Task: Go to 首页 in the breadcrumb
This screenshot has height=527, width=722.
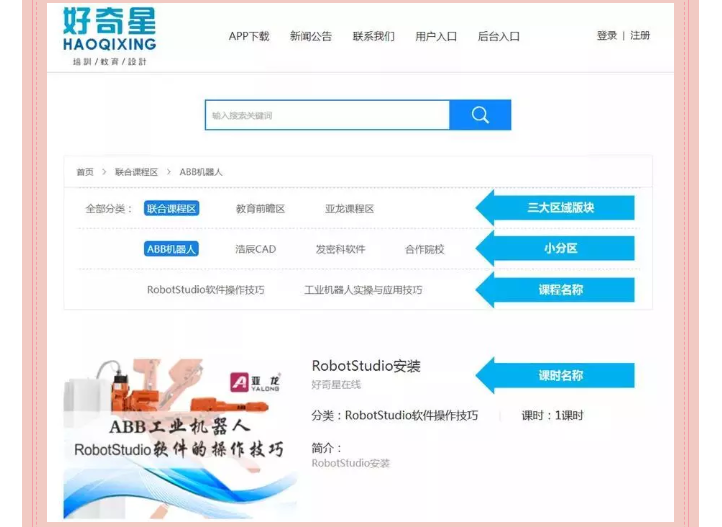Action: point(85,172)
